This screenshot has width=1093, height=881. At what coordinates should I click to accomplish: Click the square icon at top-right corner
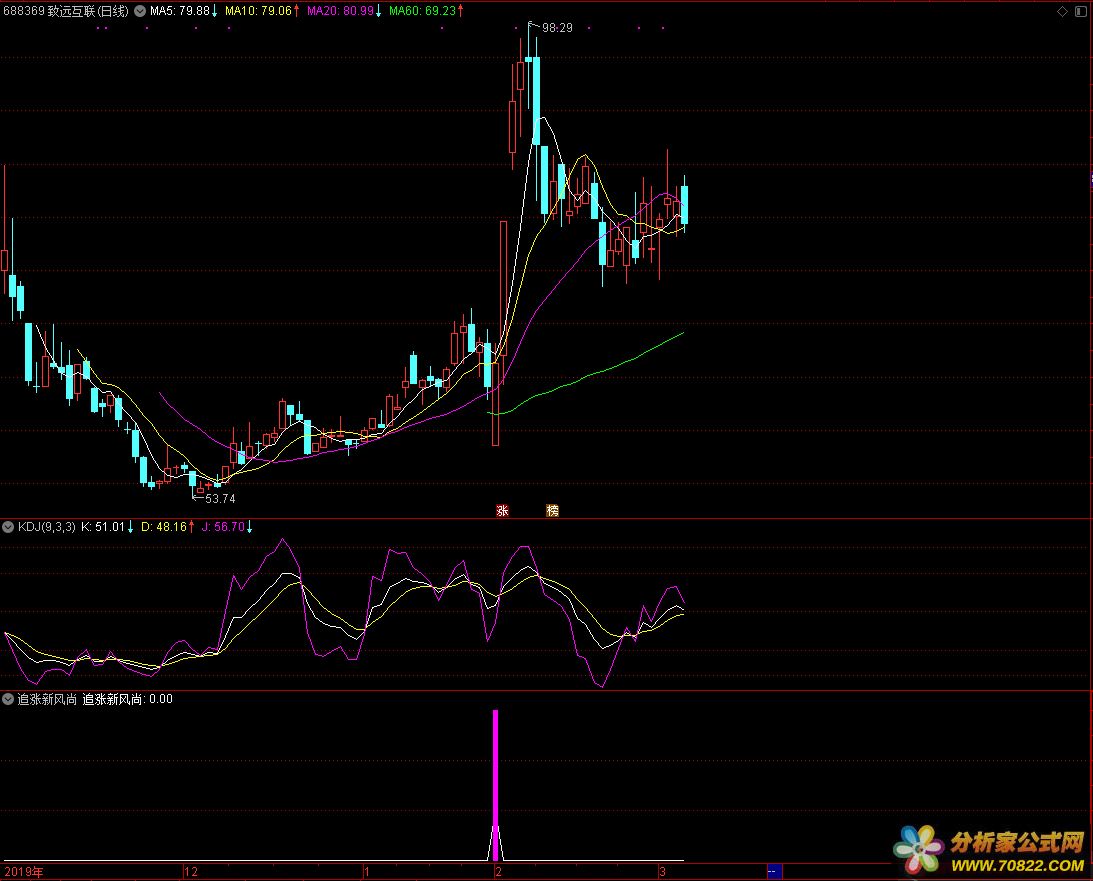(x=1079, y=11)
